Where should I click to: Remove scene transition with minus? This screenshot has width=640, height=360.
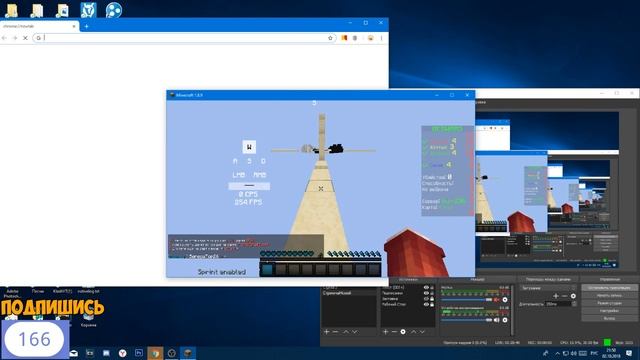[x=564, y=296]
